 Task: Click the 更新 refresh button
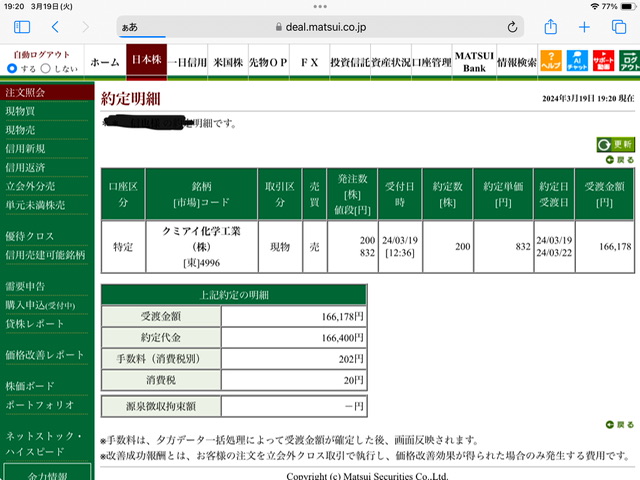coord(616,144)
